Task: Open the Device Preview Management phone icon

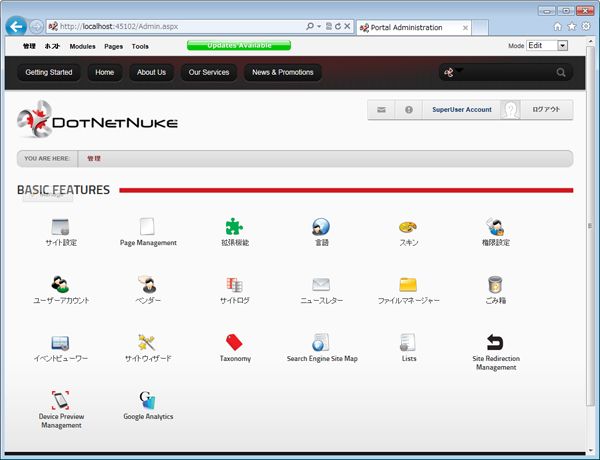Action: coord(60,400)
